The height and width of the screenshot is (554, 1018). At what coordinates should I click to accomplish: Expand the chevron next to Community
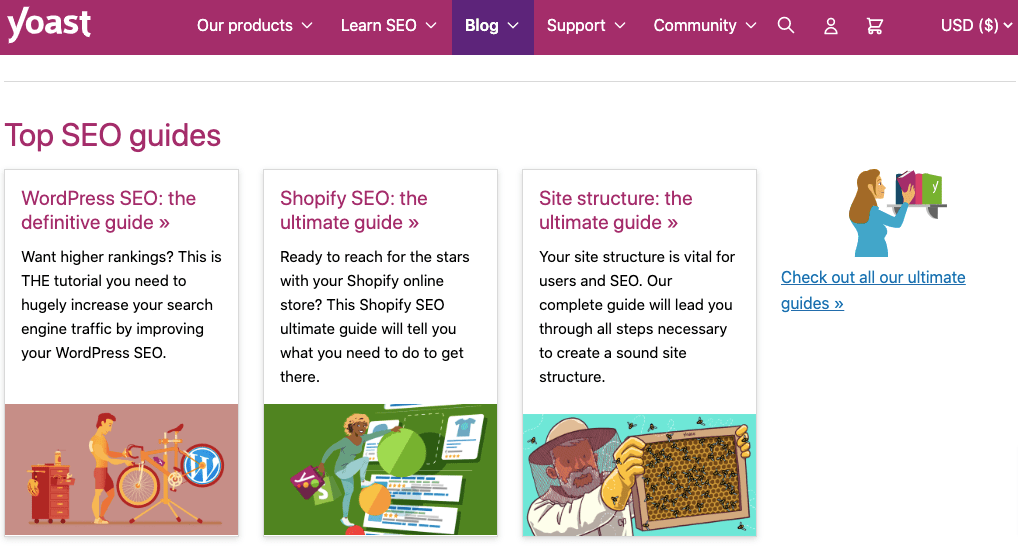click(x=751, y=26)
